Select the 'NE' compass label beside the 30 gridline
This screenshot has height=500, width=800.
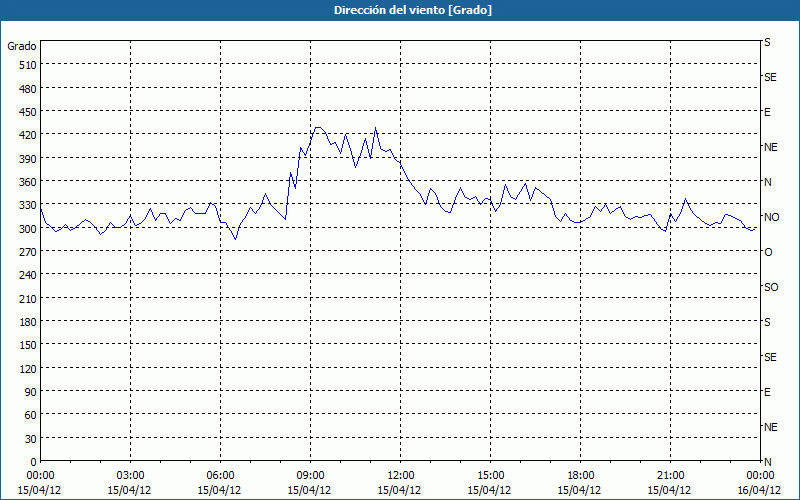(771, 428)
